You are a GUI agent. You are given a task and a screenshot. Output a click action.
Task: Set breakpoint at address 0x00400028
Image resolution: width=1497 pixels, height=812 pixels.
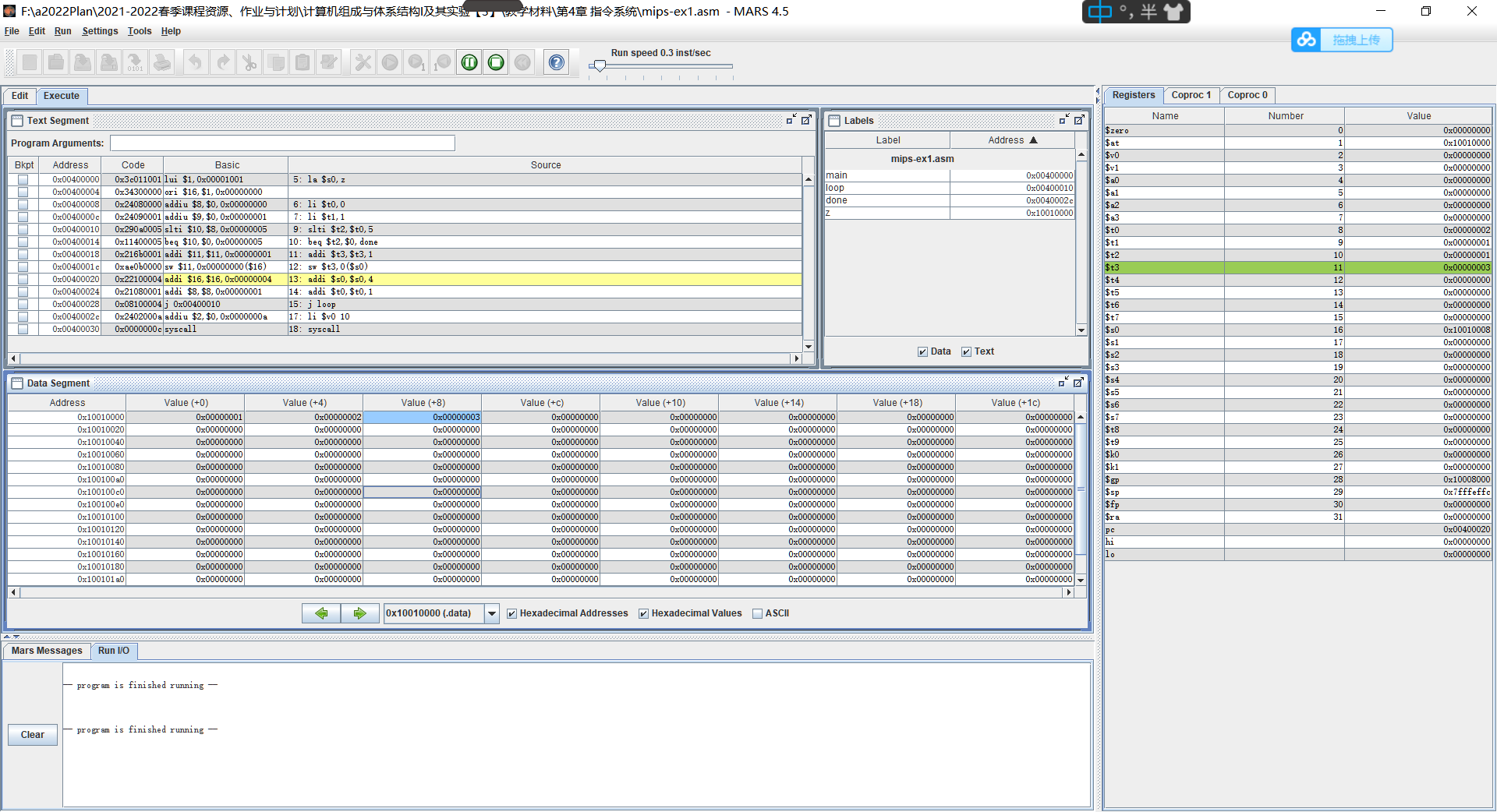(23, 304)
